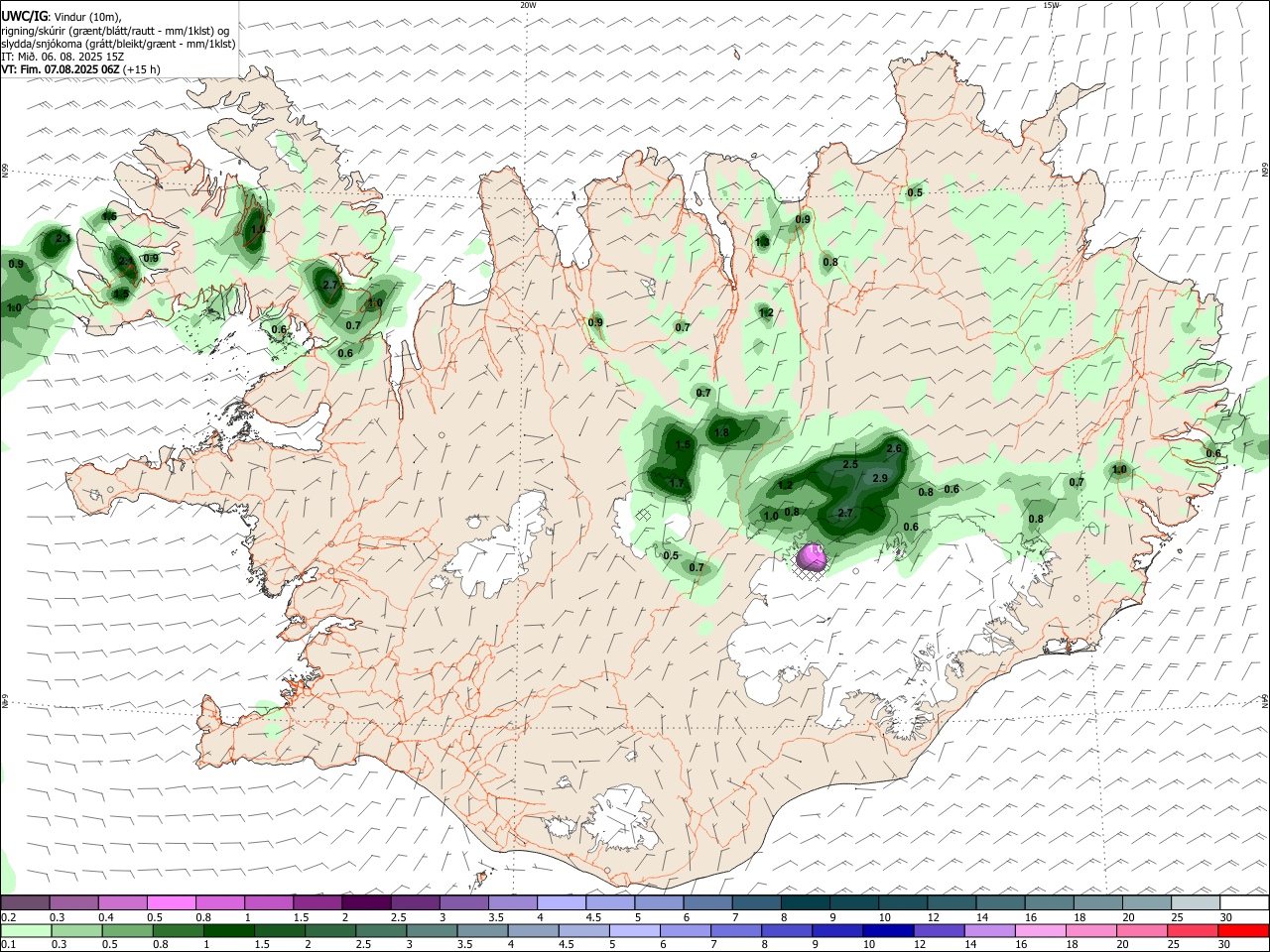The image size is (1270, 952).
Task: Click the 2.6 rainfall value on map
Action: (x=894, y=449)
